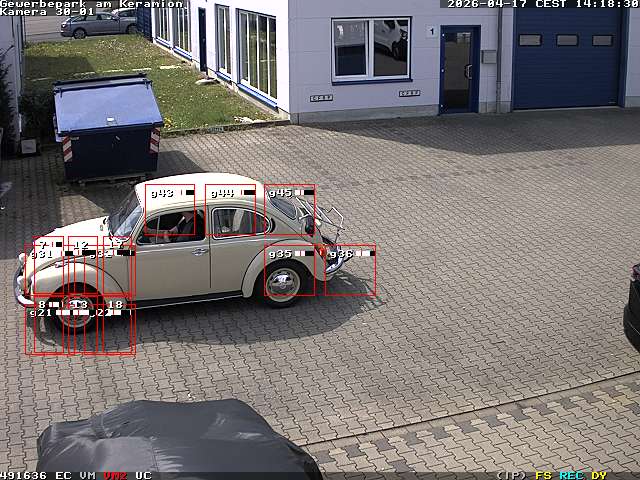Screen dimensions: 640x480
Task: Select the g44 detection box on side window
Action: pos(230,210)
